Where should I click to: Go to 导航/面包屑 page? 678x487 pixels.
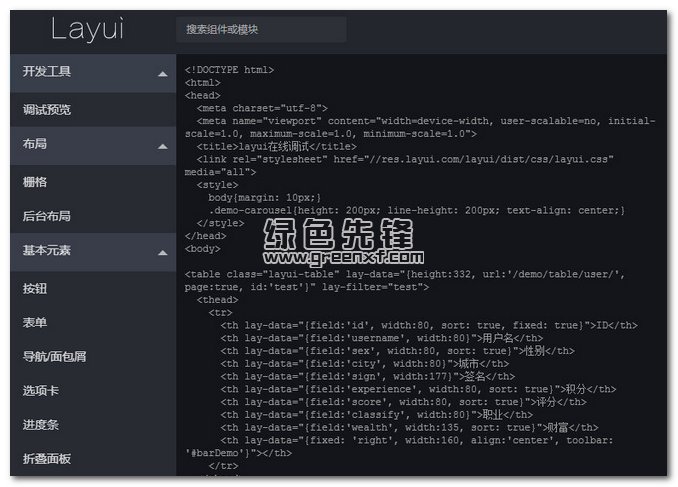click(93, 357)
